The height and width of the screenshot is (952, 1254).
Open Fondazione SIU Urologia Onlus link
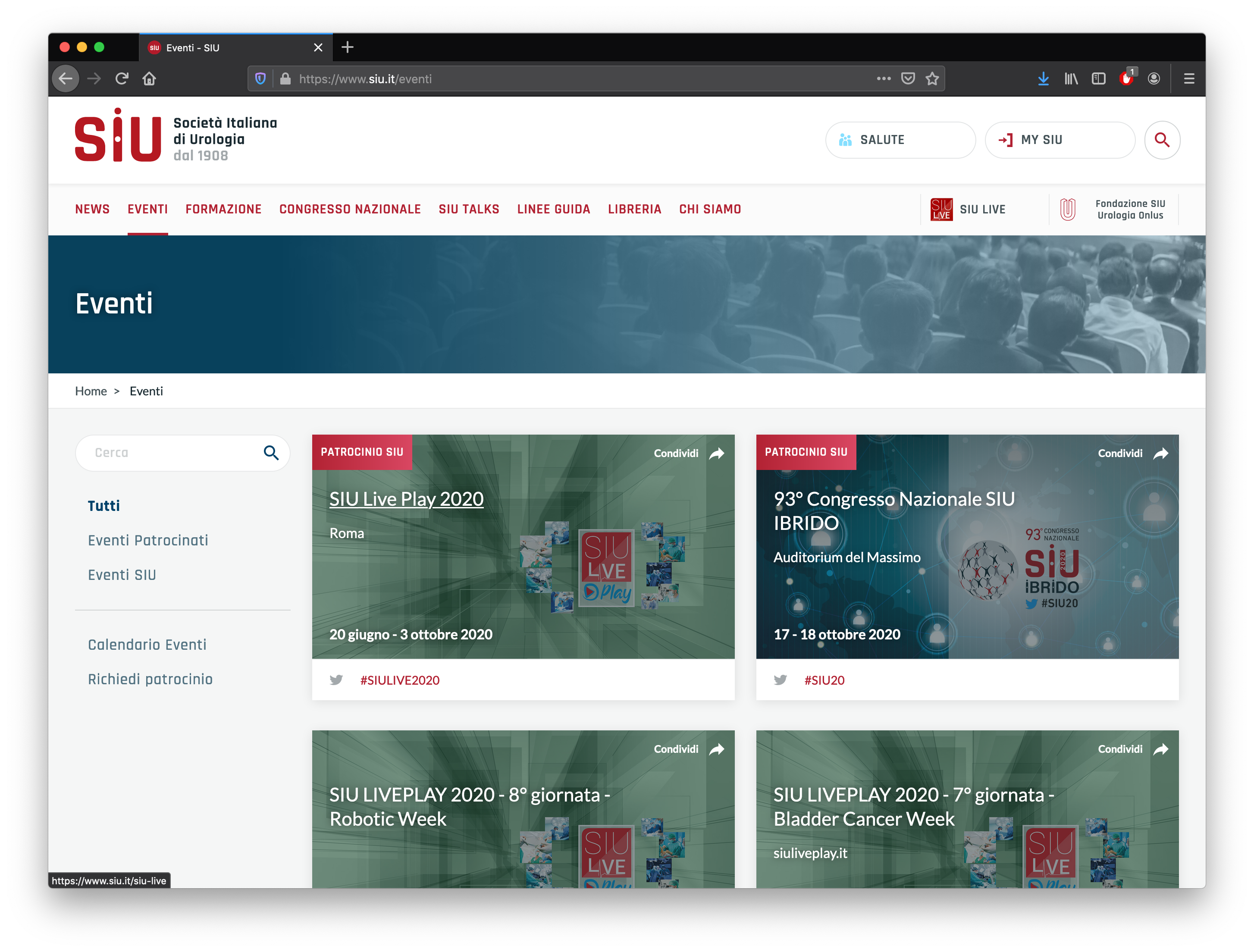(1113, 209)
